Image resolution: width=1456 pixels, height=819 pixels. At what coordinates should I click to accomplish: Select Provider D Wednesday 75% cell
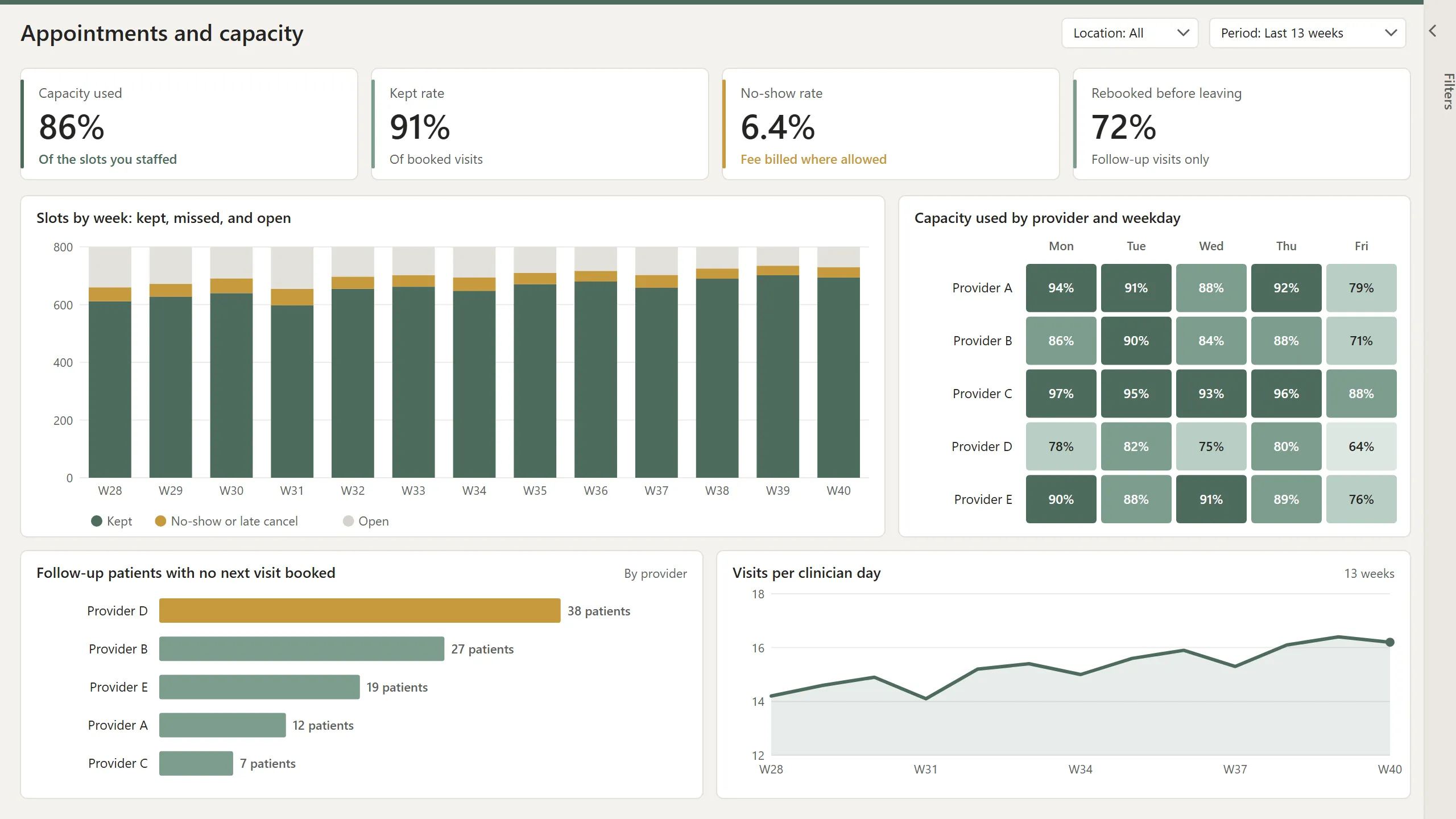(x=1211, y=446)
